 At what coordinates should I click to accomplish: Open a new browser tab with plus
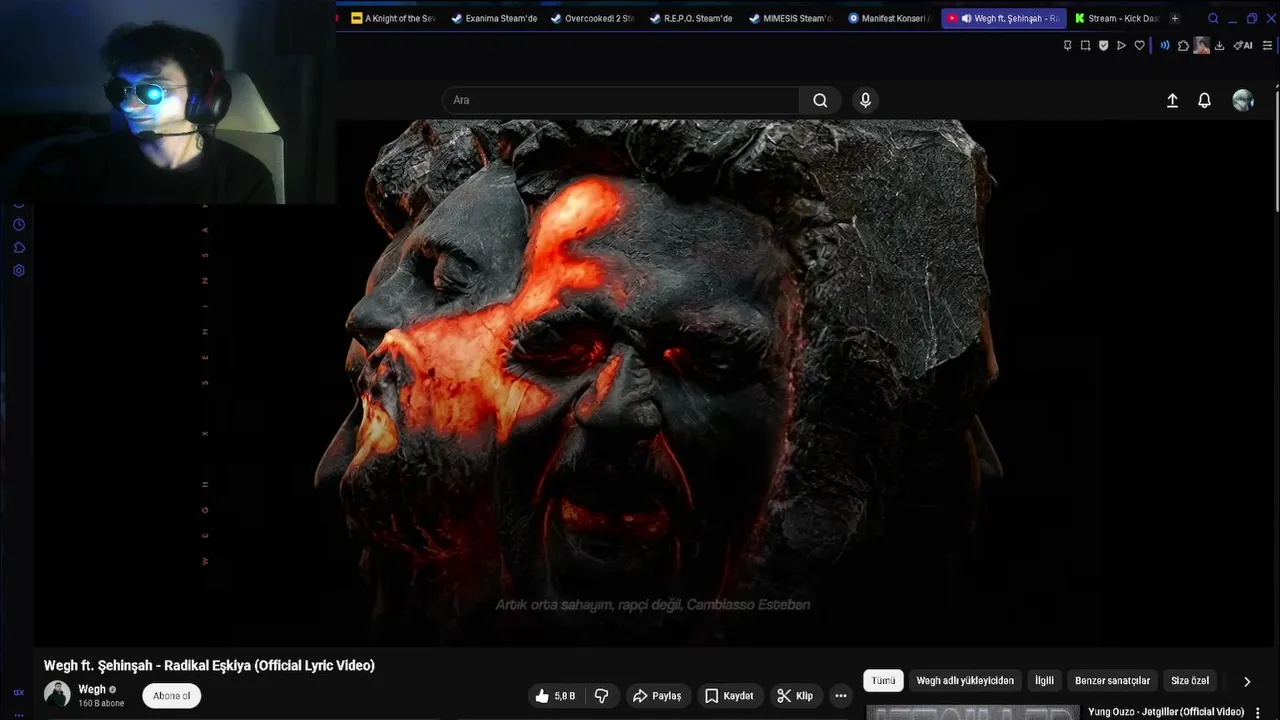coord(1175,18)
